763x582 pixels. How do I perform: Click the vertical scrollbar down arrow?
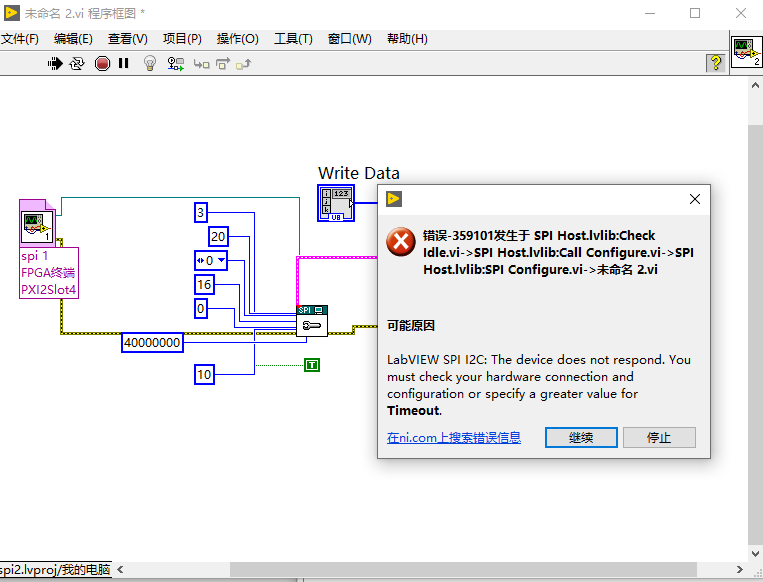(x=755, y=553)
